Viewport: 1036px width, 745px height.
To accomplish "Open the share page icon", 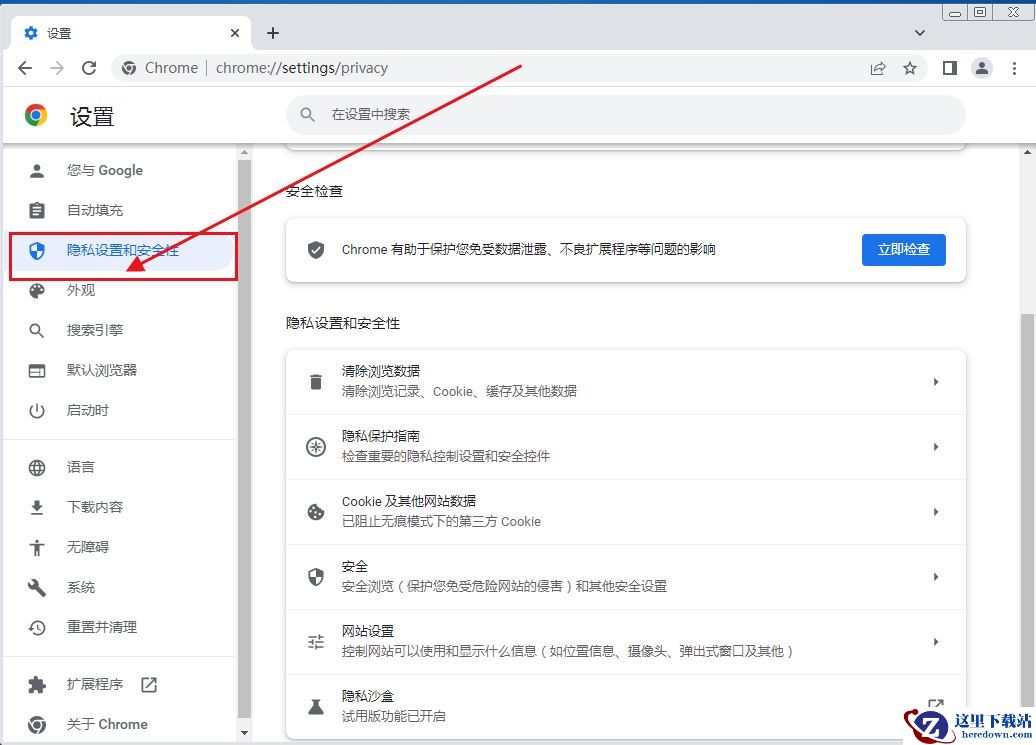I will point(877,68).
